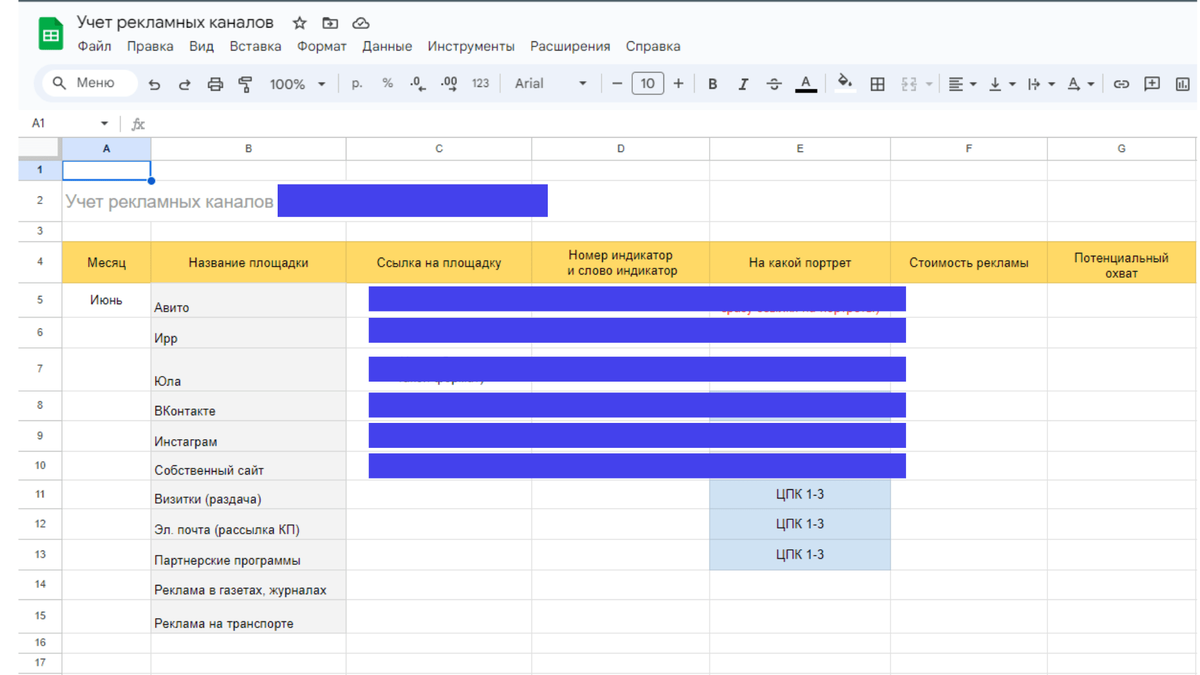Insert a comment
The width and height of the screenshot is (1200, 675).
click(x=1152, y=84)
